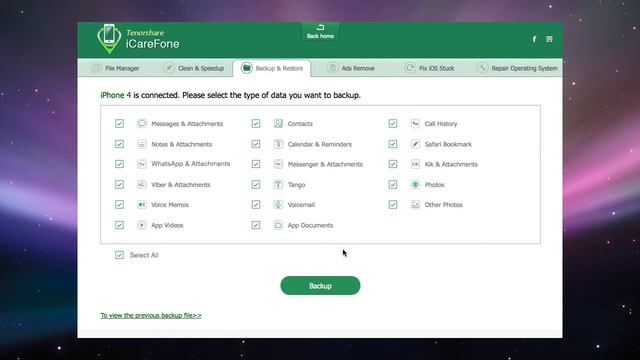Toggle the Kik & Attachments checkbox

393,164
